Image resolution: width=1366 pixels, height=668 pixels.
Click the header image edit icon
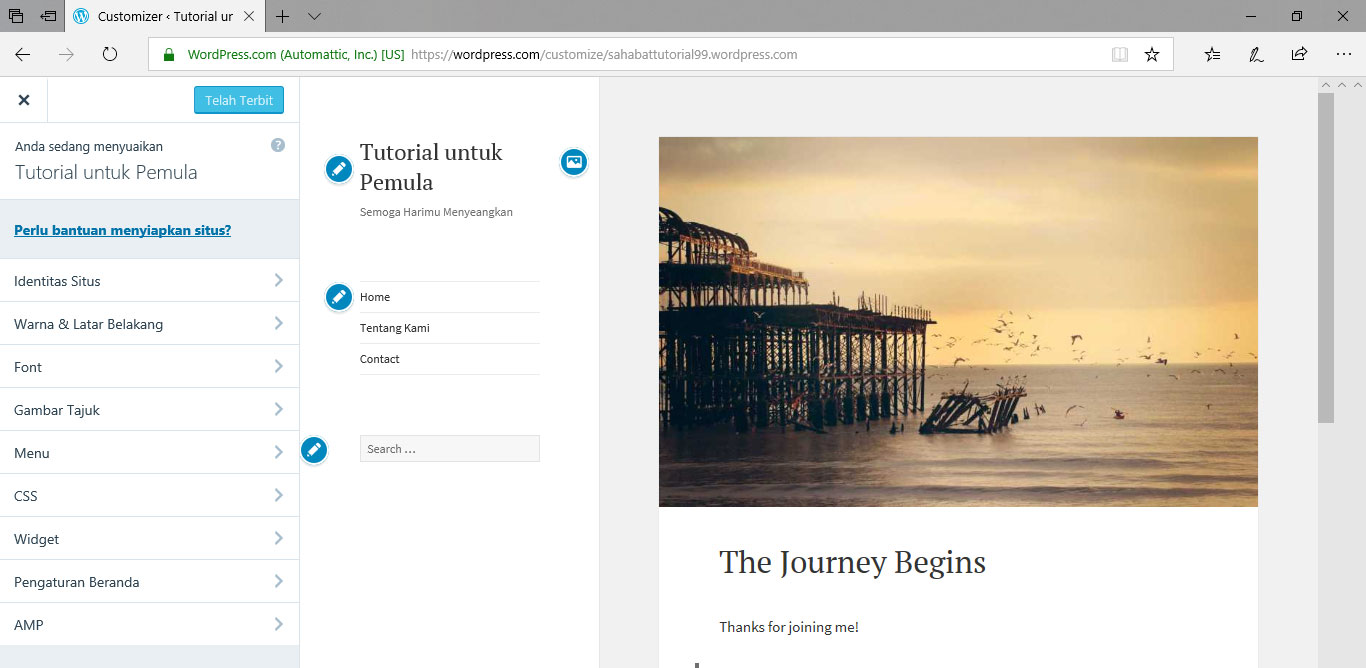click(573, 161)
